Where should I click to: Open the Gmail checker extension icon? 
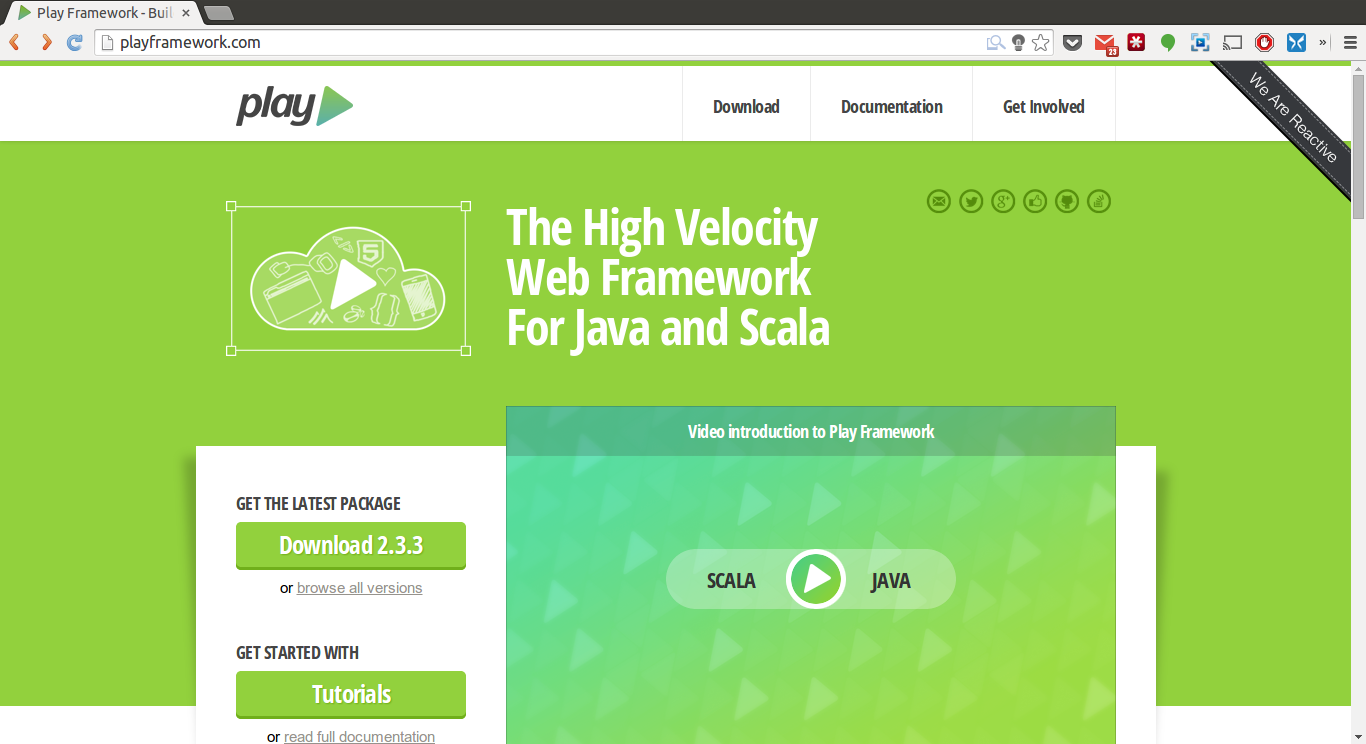pyautogui.click(x=1104, y=43)
